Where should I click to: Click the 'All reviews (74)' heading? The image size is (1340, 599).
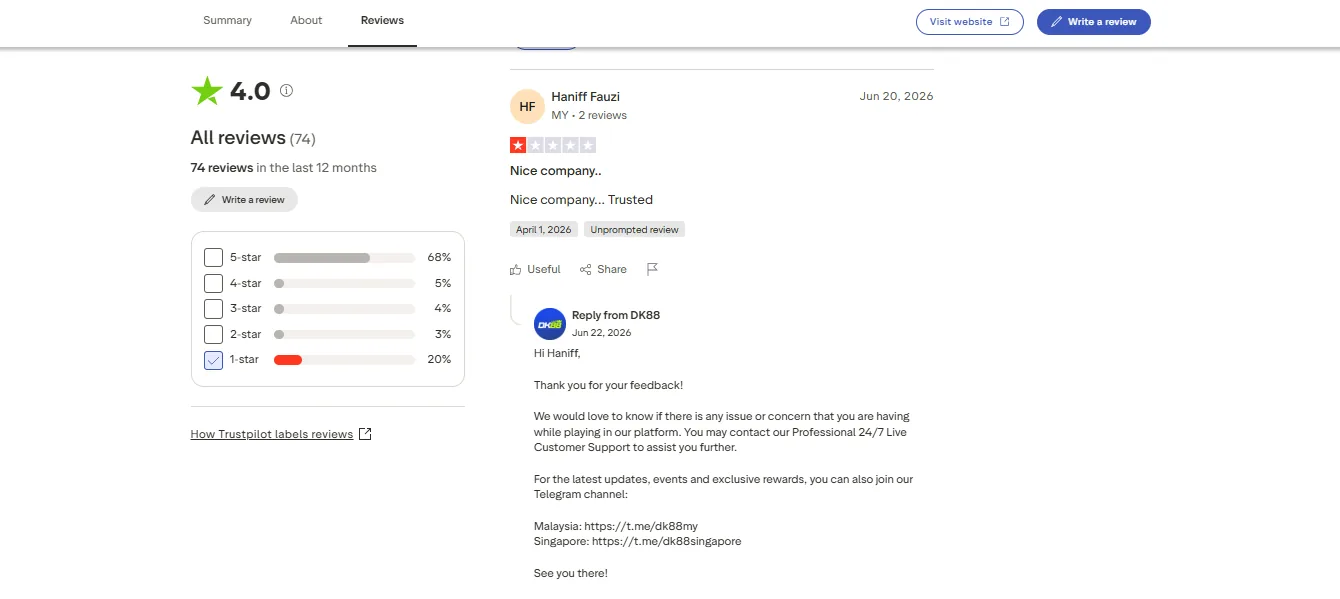[x=253, y=138]
